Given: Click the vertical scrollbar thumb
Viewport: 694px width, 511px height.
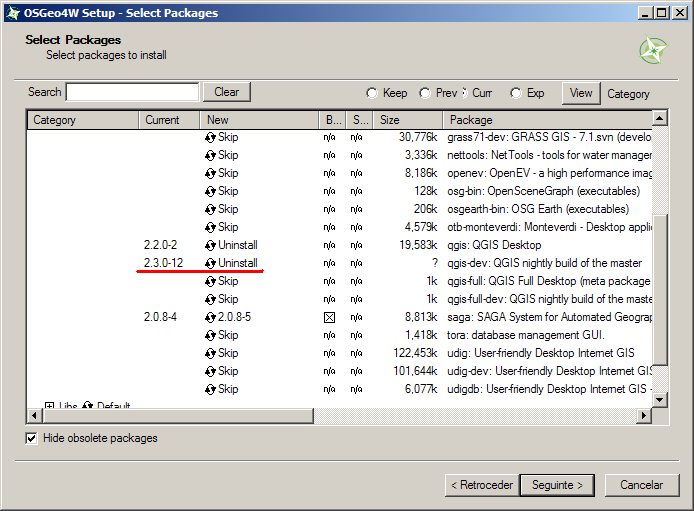Looking at the screenshot, I should click(659, 290).
